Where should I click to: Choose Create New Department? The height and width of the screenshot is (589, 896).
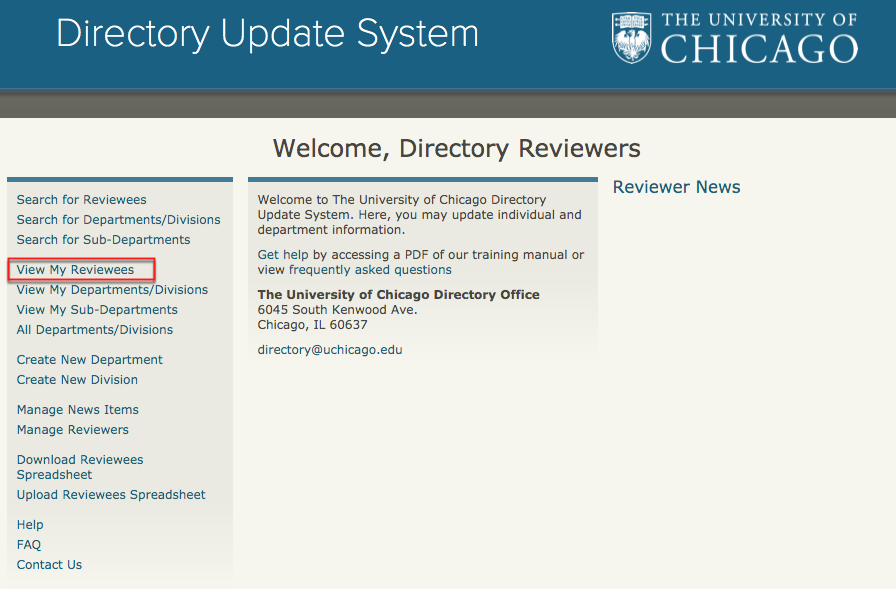90,360
